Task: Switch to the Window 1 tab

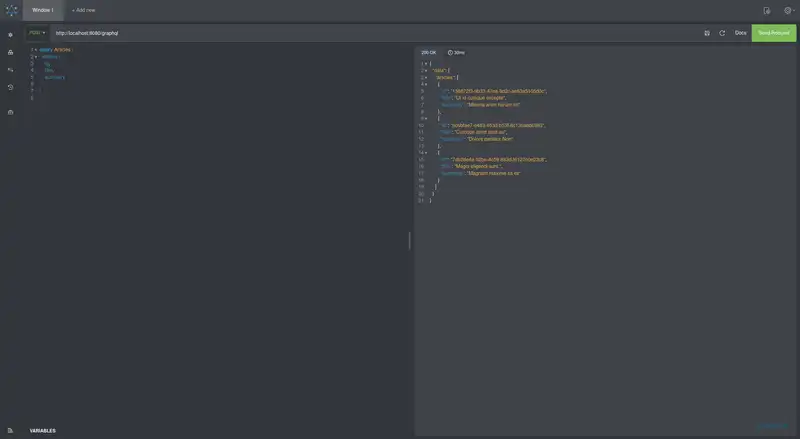Action: pos(43,10)
